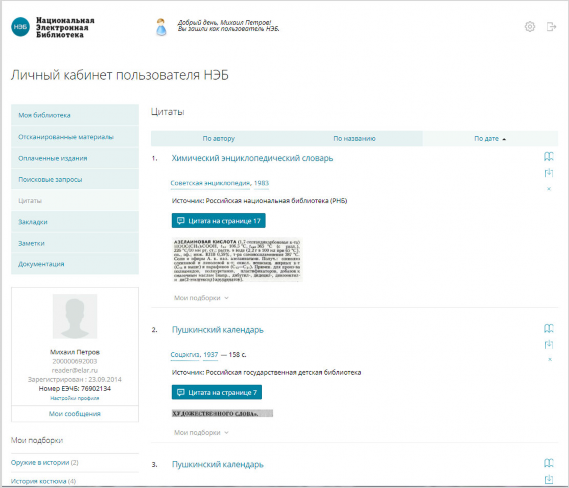Click the user avatar icon in header

click(x=161, y=27)
